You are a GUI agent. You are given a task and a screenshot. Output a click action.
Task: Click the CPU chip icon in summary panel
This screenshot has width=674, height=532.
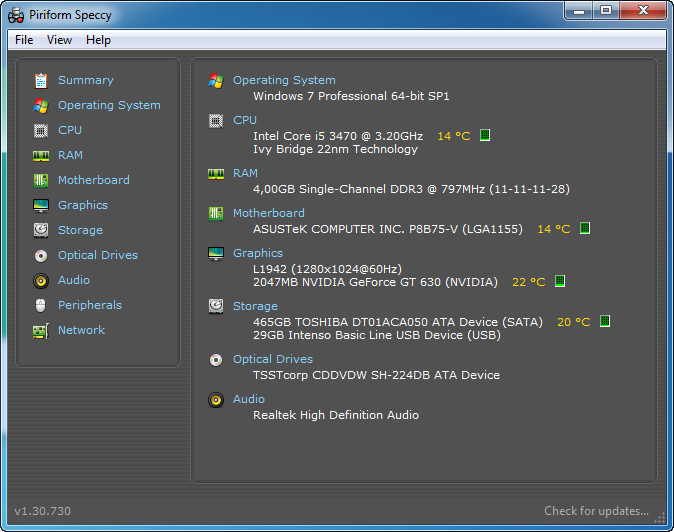tap(216, 121)
